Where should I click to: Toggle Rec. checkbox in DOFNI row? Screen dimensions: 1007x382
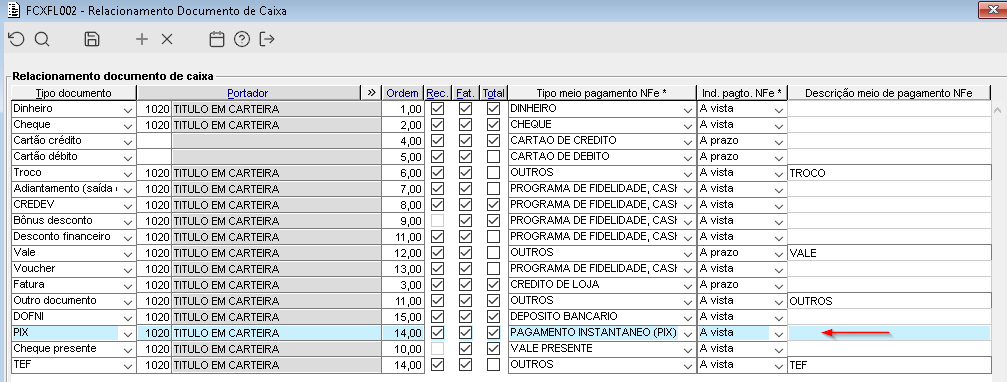(x=437, y=317)
